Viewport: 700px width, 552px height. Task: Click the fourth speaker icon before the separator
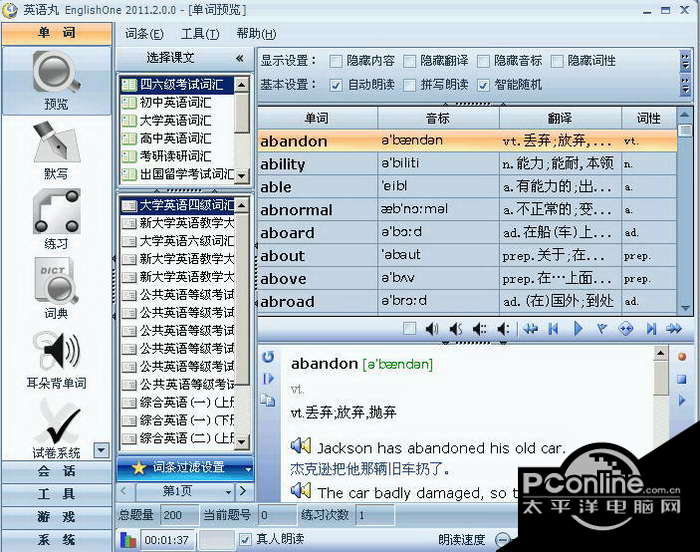coord(503,329)
